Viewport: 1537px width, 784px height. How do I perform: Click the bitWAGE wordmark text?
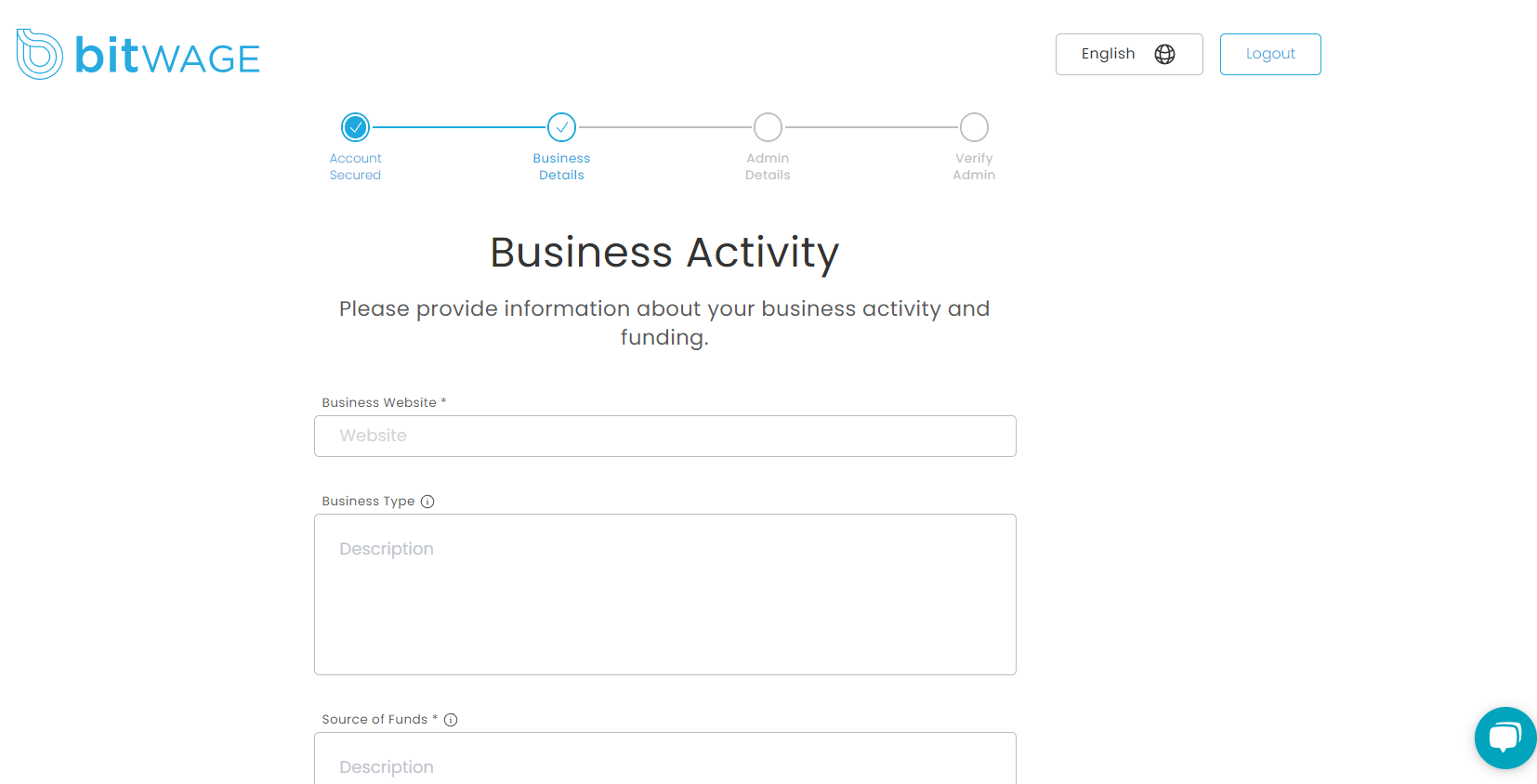pos(167,57)
